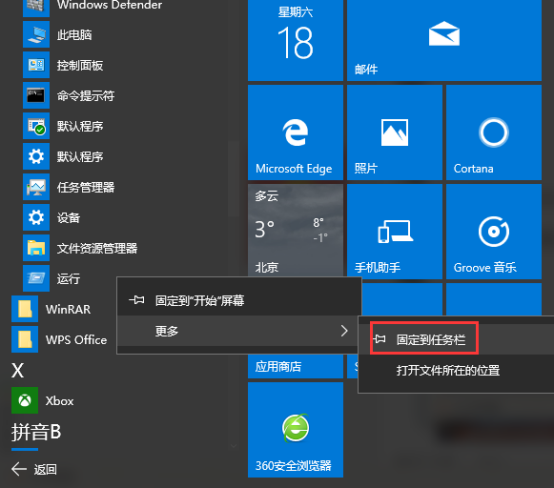Open 文件资源管理器 file explorer icon
The image size is (554, 488).
[x=36, y=248]
